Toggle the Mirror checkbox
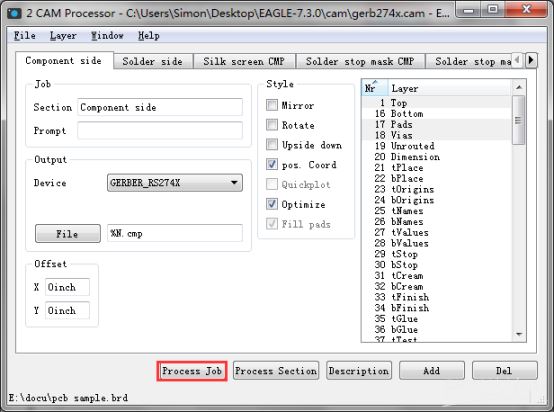 click(x=272, y=105)
